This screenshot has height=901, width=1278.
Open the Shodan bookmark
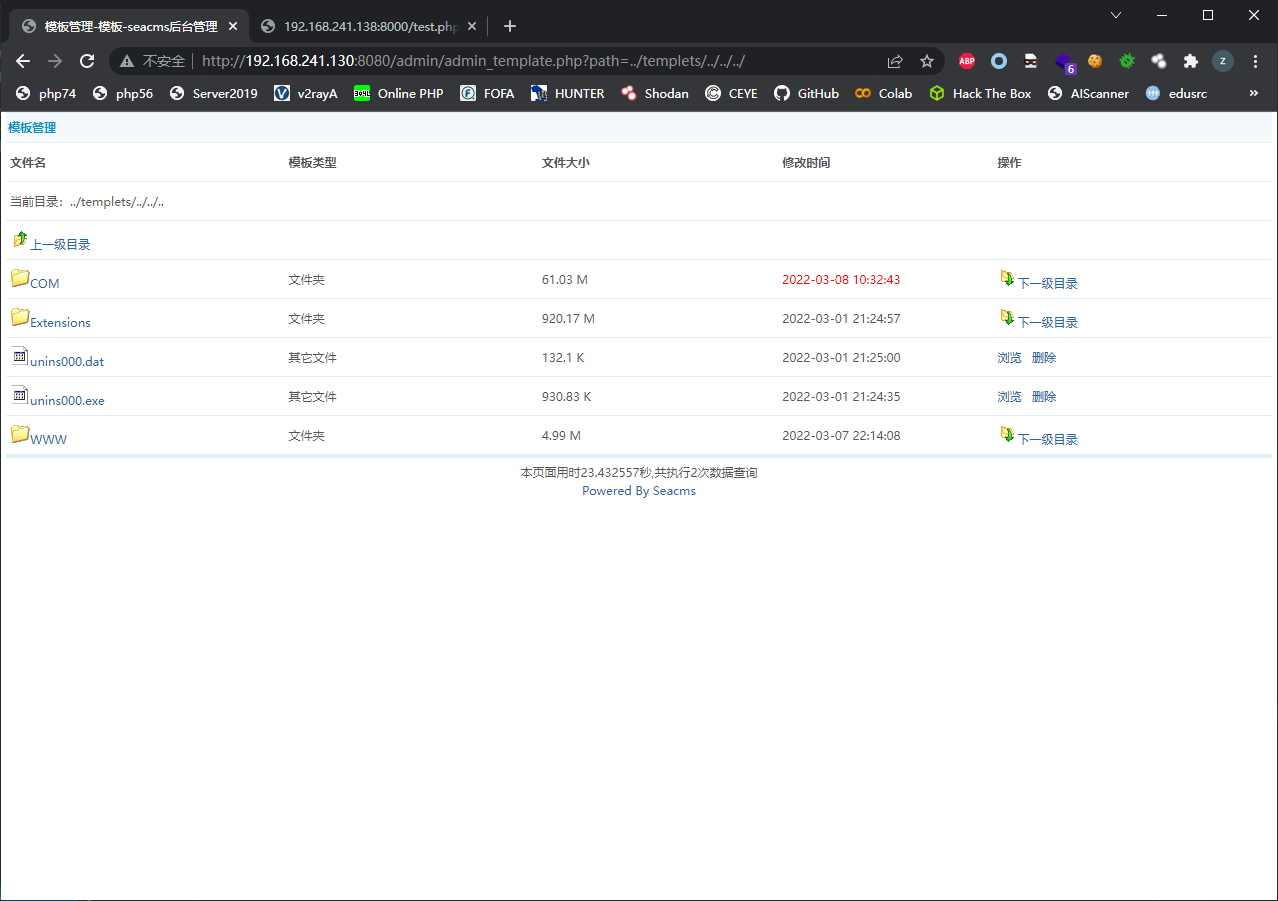(655, 93)
